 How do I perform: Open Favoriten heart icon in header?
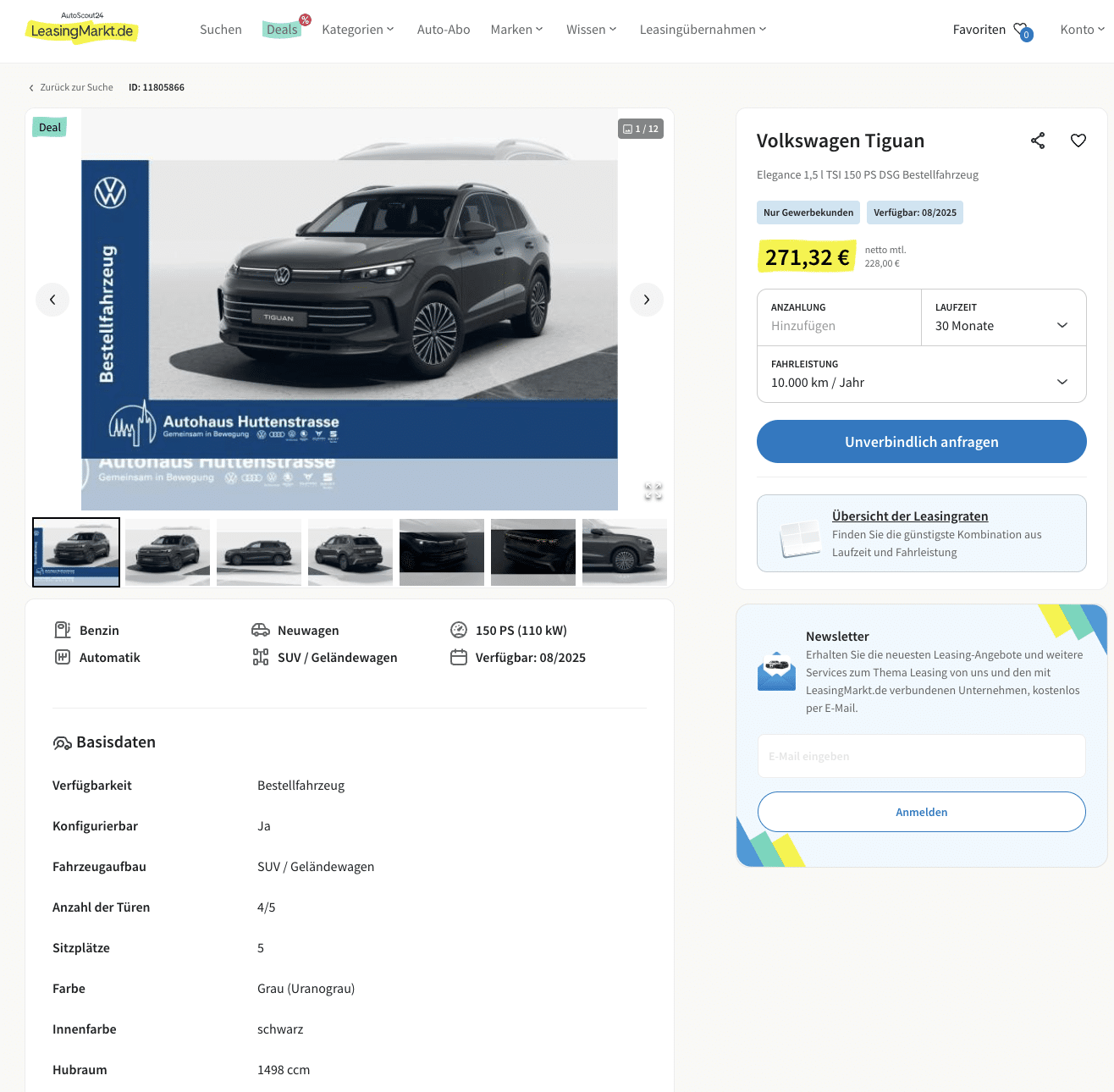pyautogui.click(x=1023, y=30)
